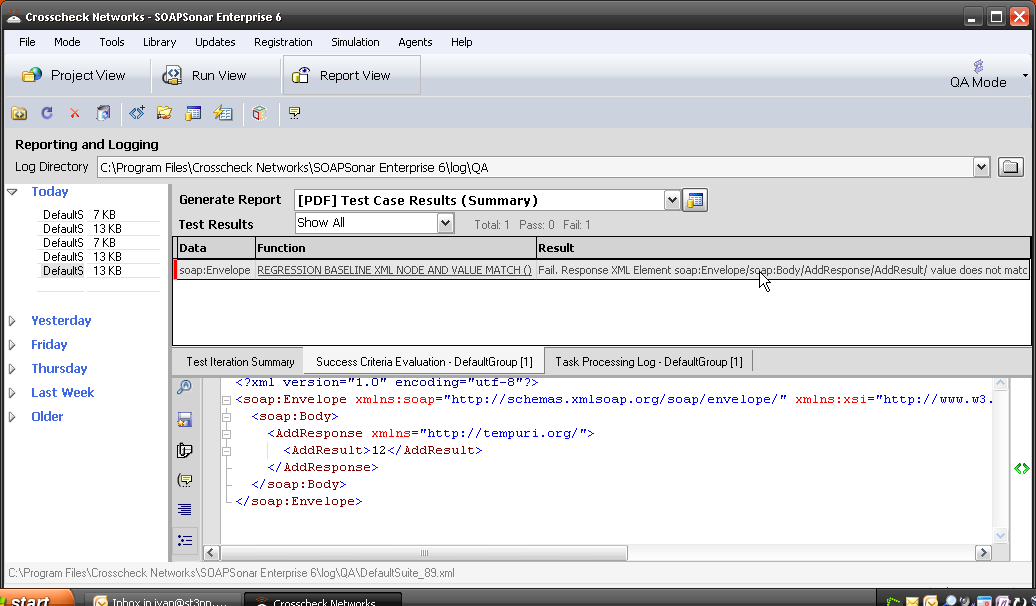Image resolution: width=1036 pixels, height=606 pixels.
Task: Open the Mode menu
Action: tap(67, 42)
